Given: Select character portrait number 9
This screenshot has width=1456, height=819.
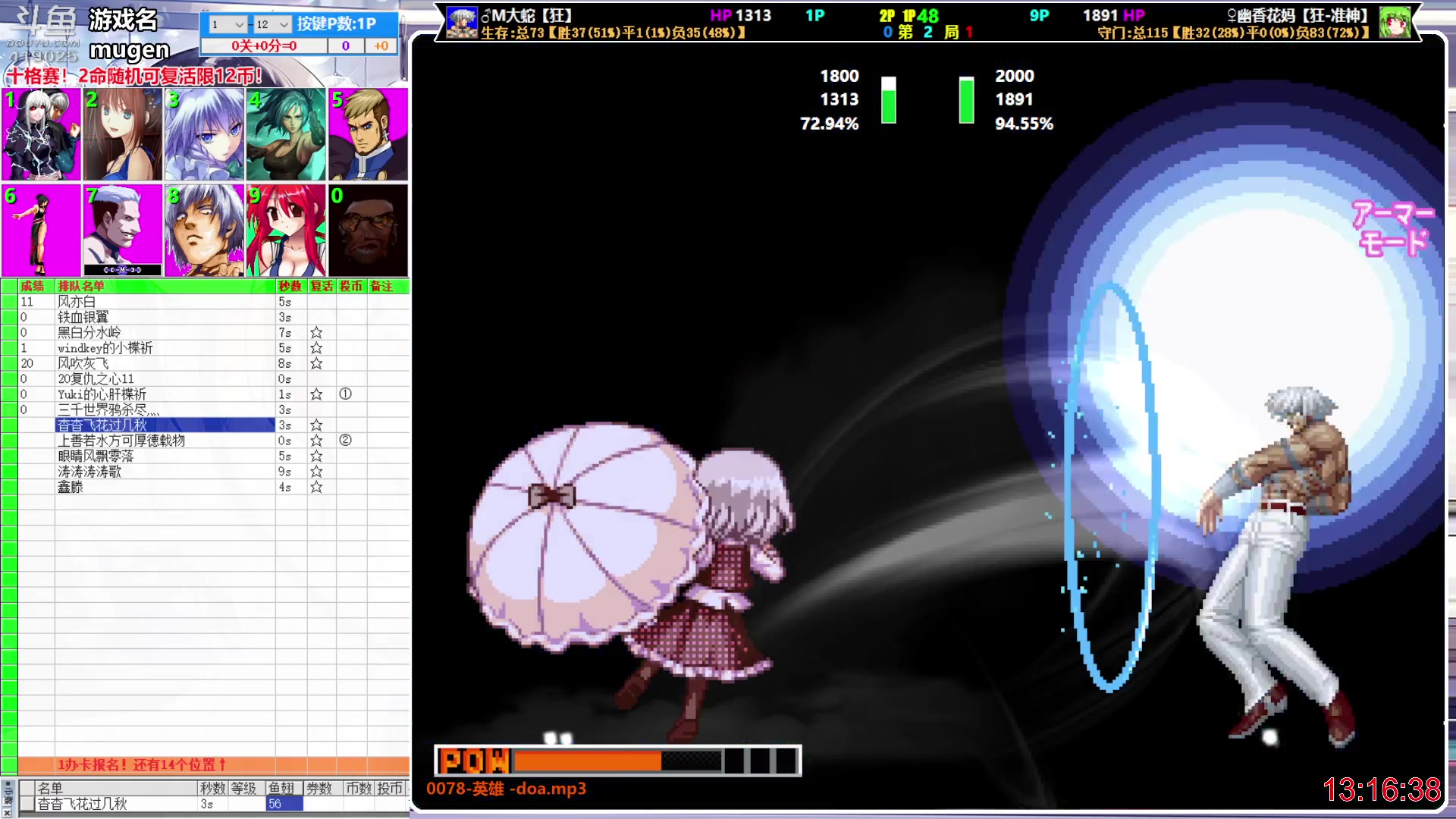Looking at the screenshot, I should click(x=286, y=230).
